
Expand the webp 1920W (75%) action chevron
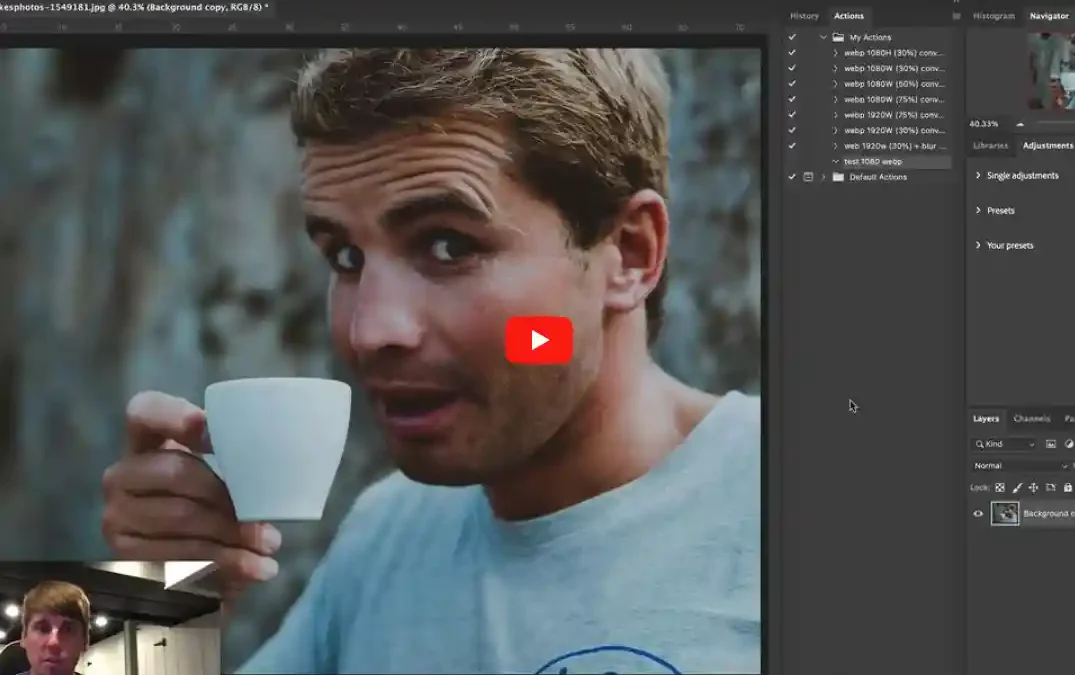click(835, 114)
